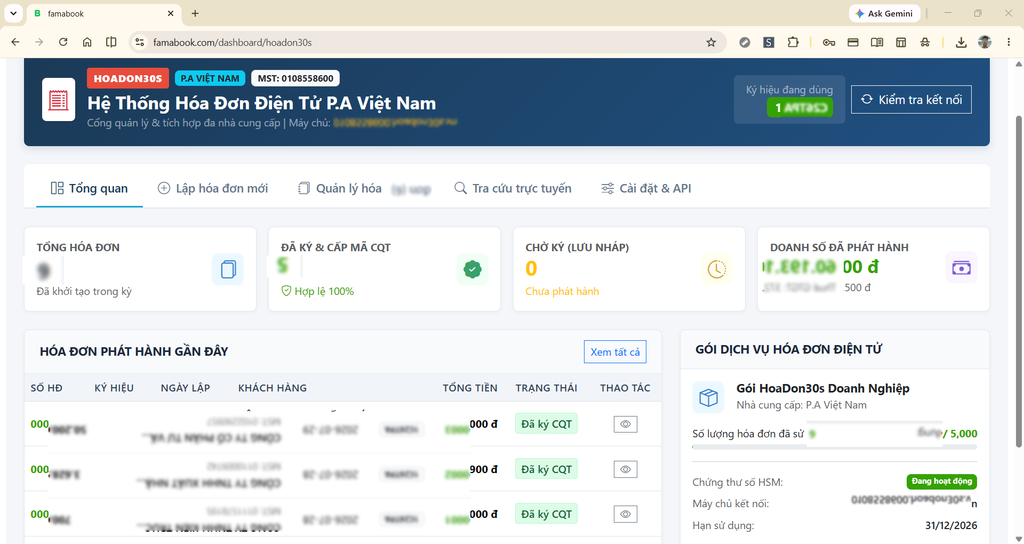The image size is (1024, 544).
Task: Click the site info icon in the address bar
Action: [x=139, y=42]
